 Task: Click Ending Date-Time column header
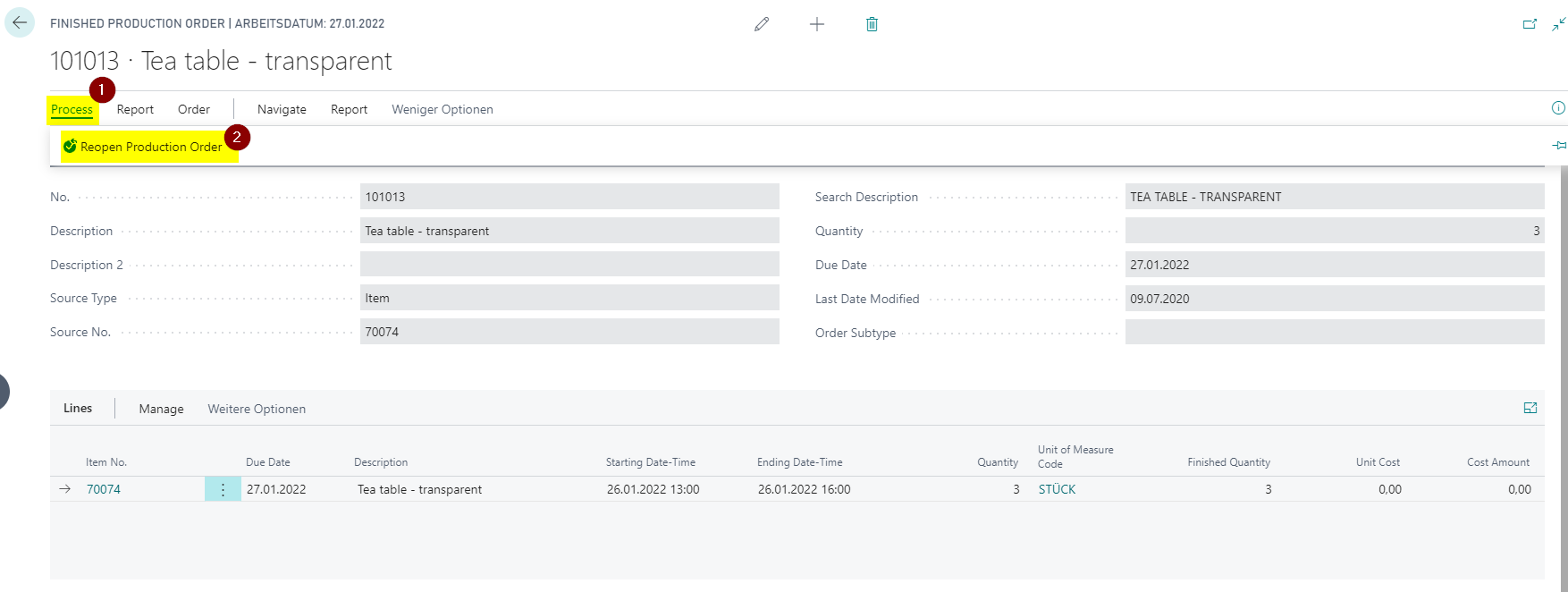point(800,462)
